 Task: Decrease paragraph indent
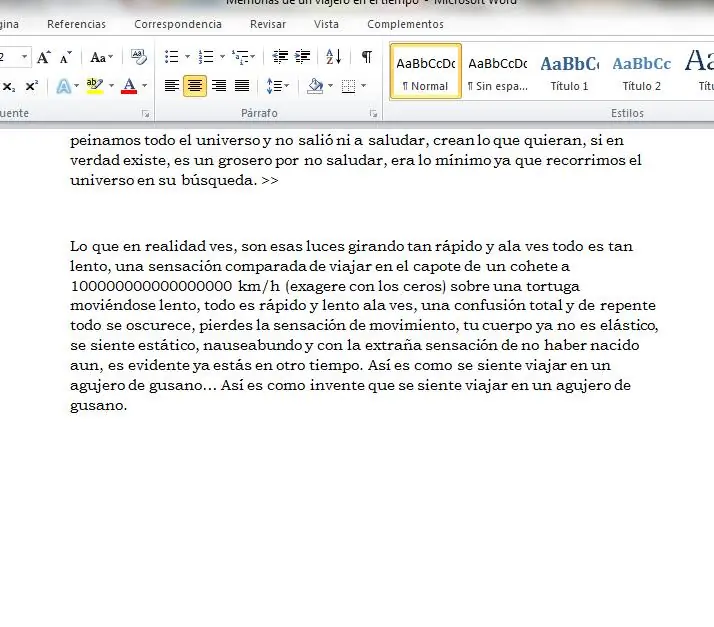click(x=280, y=57)
